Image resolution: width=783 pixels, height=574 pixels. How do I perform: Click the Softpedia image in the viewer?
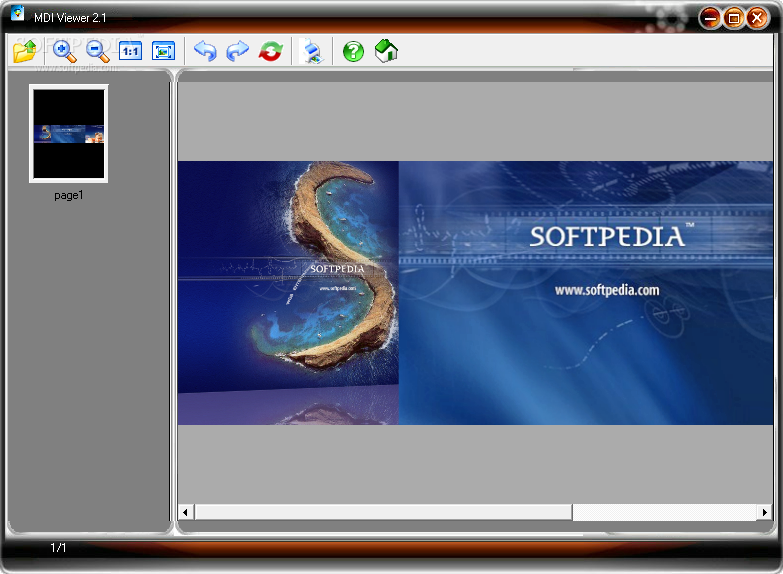click(475, 292)
